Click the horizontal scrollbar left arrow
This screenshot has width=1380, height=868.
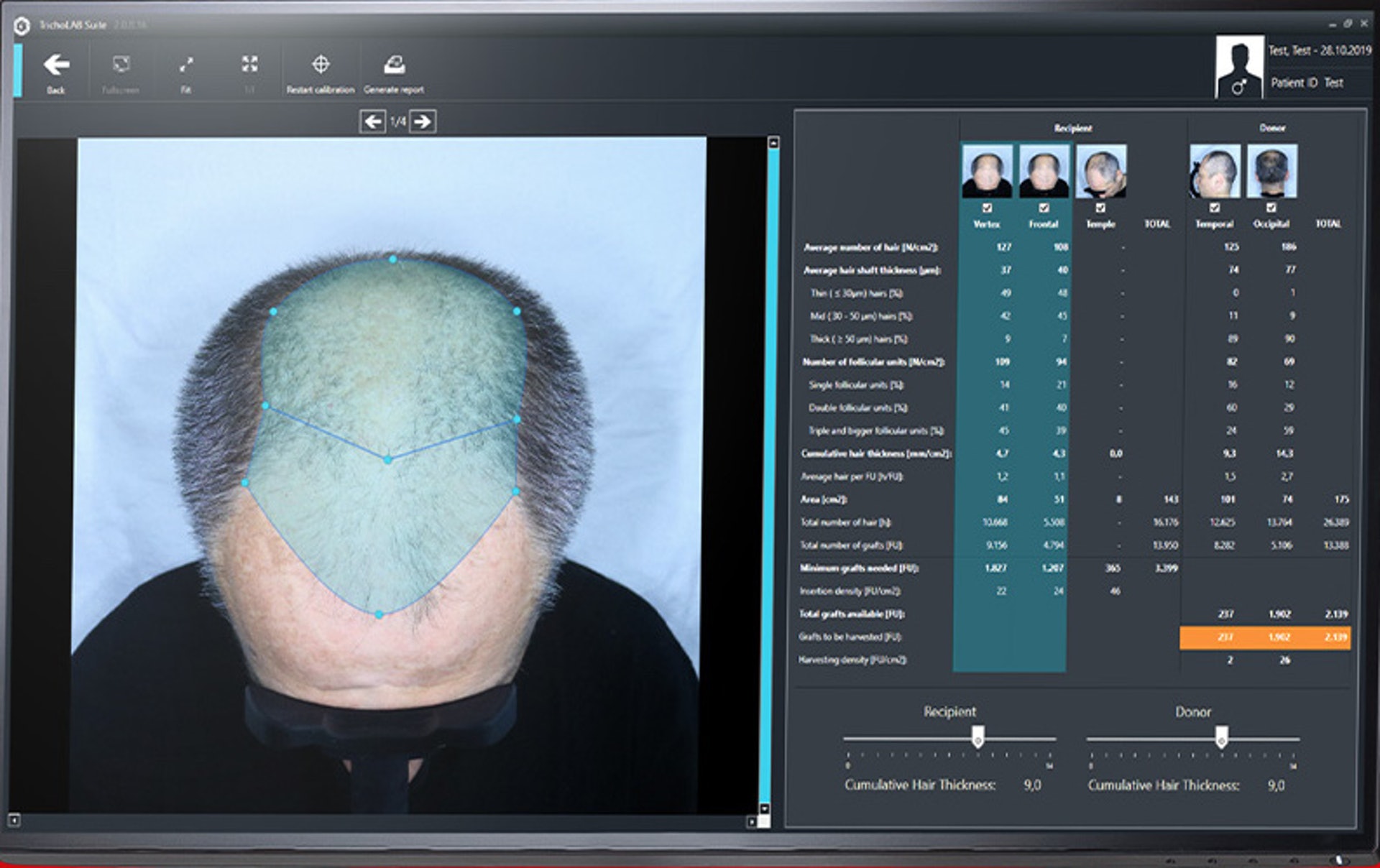(14, 819)
